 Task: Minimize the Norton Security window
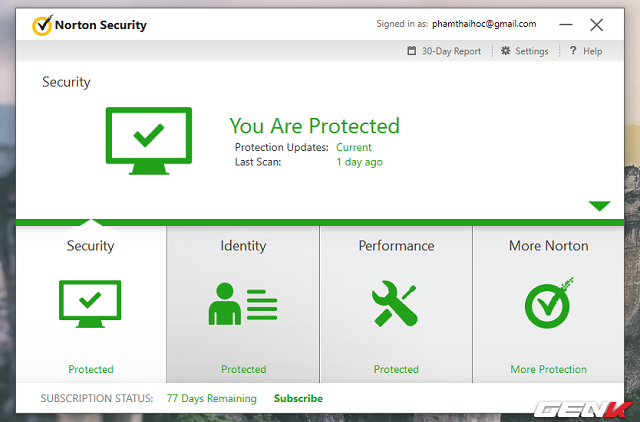click(x=564, y=25)
